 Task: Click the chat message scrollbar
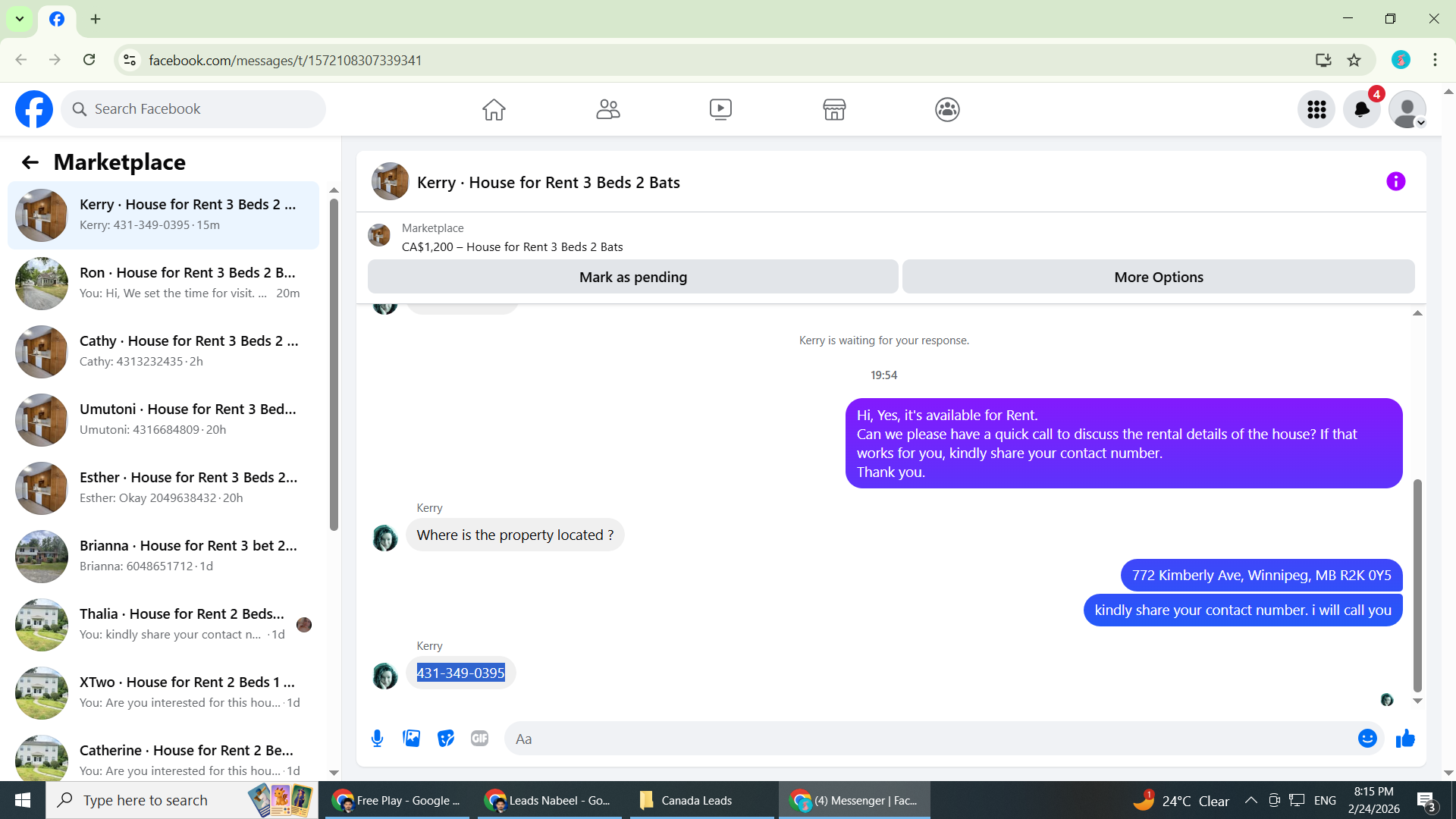tap(1417, 584)
